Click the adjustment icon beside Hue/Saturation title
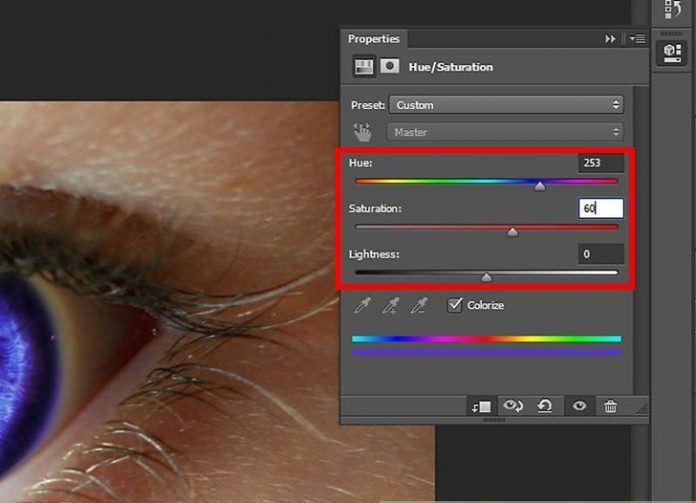The width and height of the screenshot is (696, 503). click(364, 67)
